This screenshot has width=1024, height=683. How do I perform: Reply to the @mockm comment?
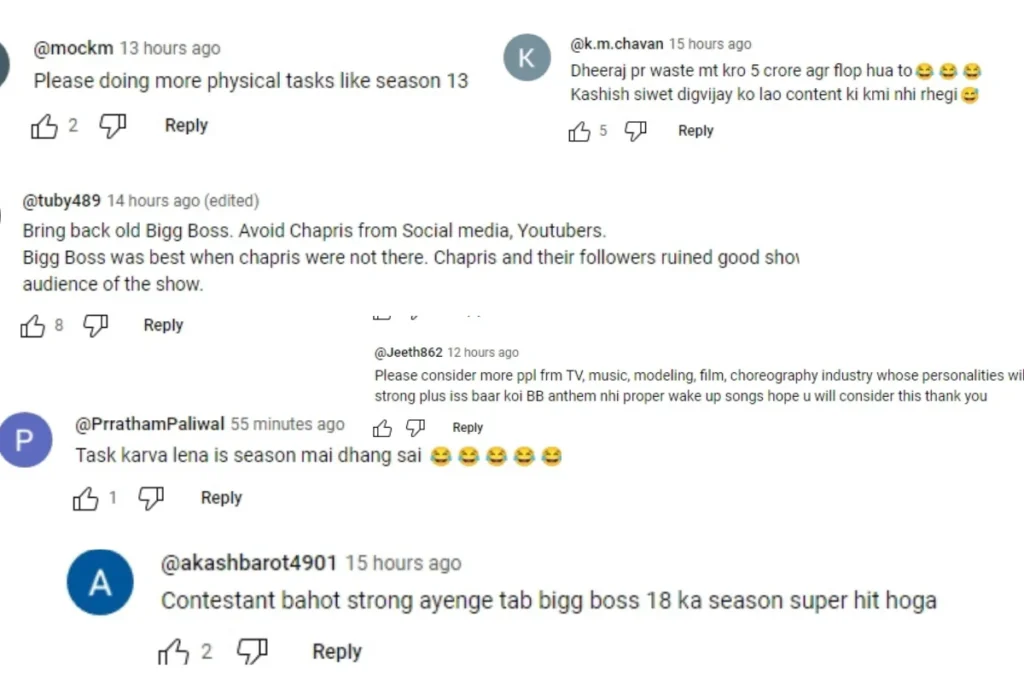click(186, 125)
